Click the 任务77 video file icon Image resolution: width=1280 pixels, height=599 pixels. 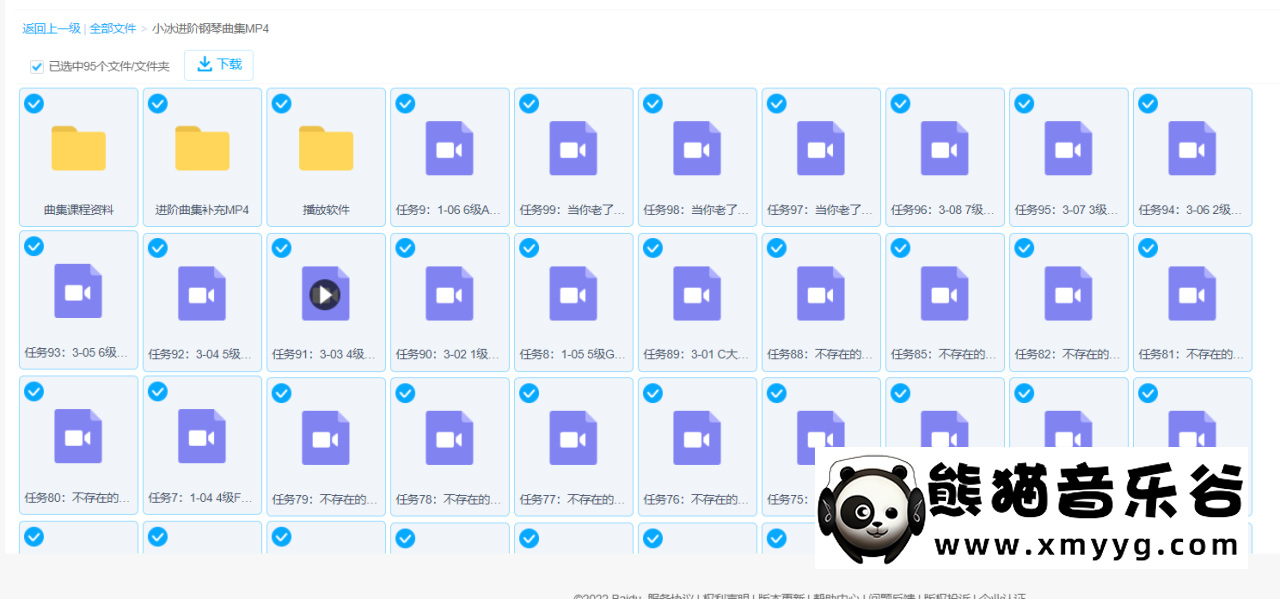pyautogui.click(x=573, y=437)
